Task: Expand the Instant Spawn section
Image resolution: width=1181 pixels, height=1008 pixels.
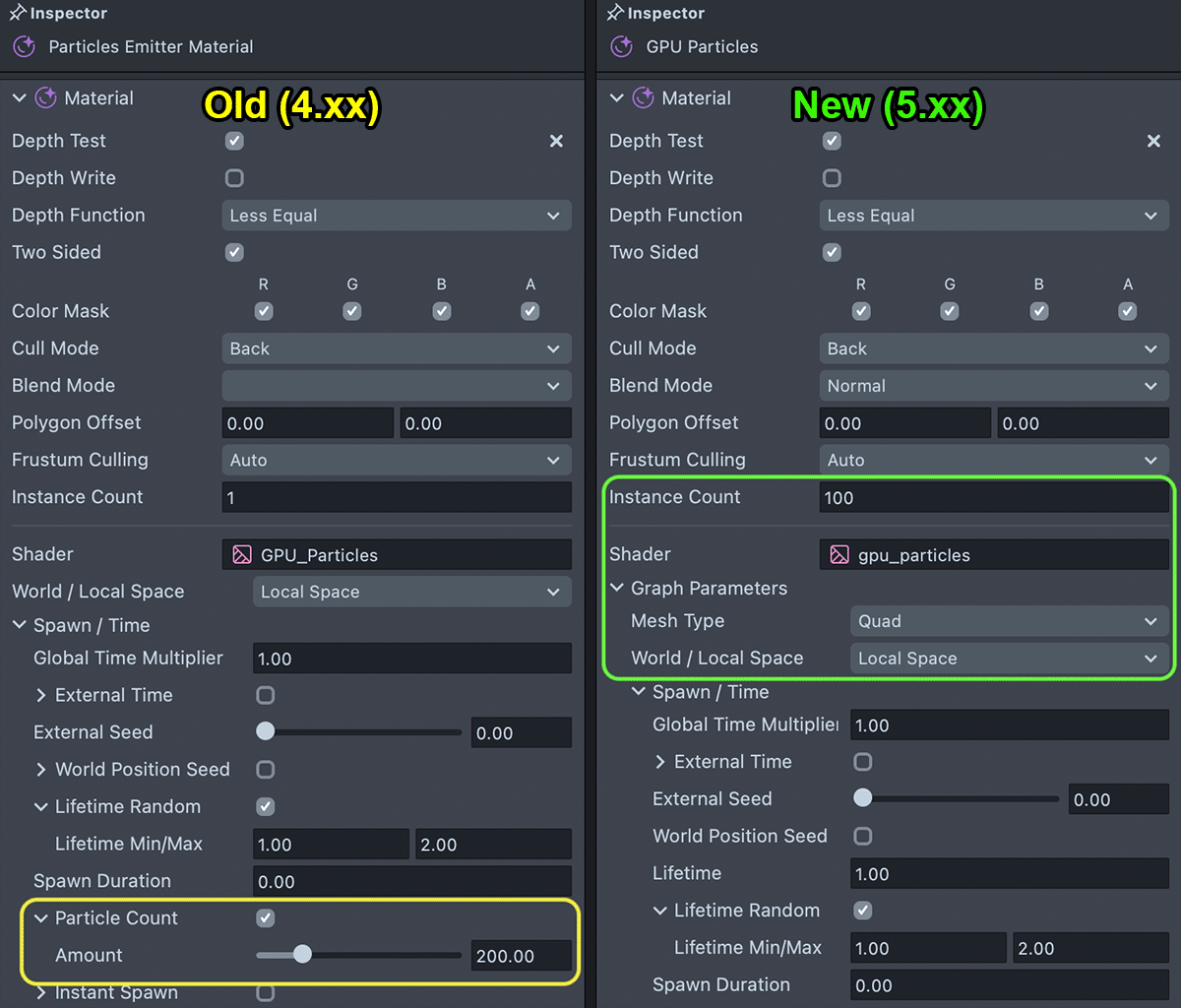Action: 41,992
